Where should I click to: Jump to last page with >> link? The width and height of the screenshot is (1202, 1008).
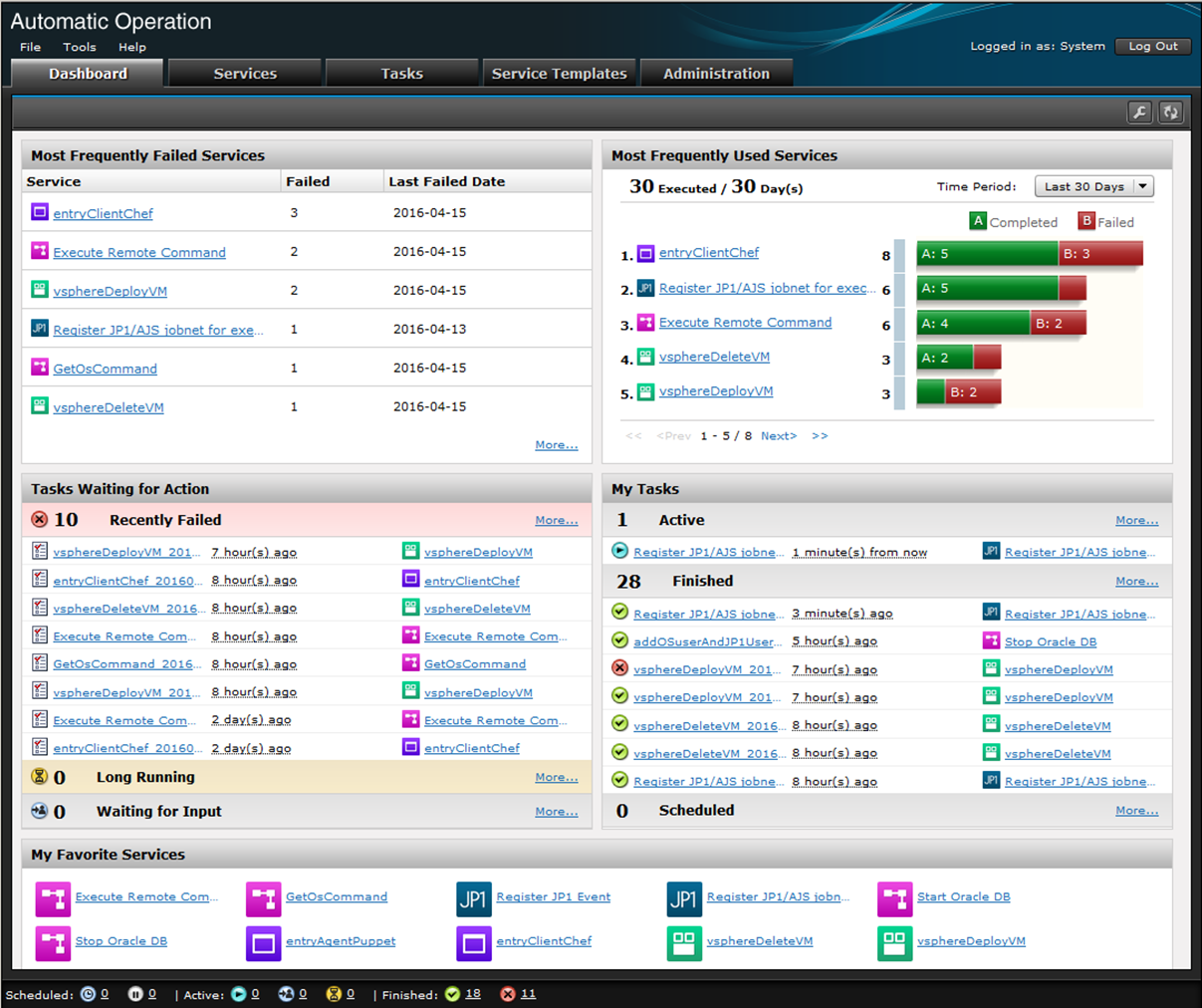pyautogui.click(x=820, y=436)
